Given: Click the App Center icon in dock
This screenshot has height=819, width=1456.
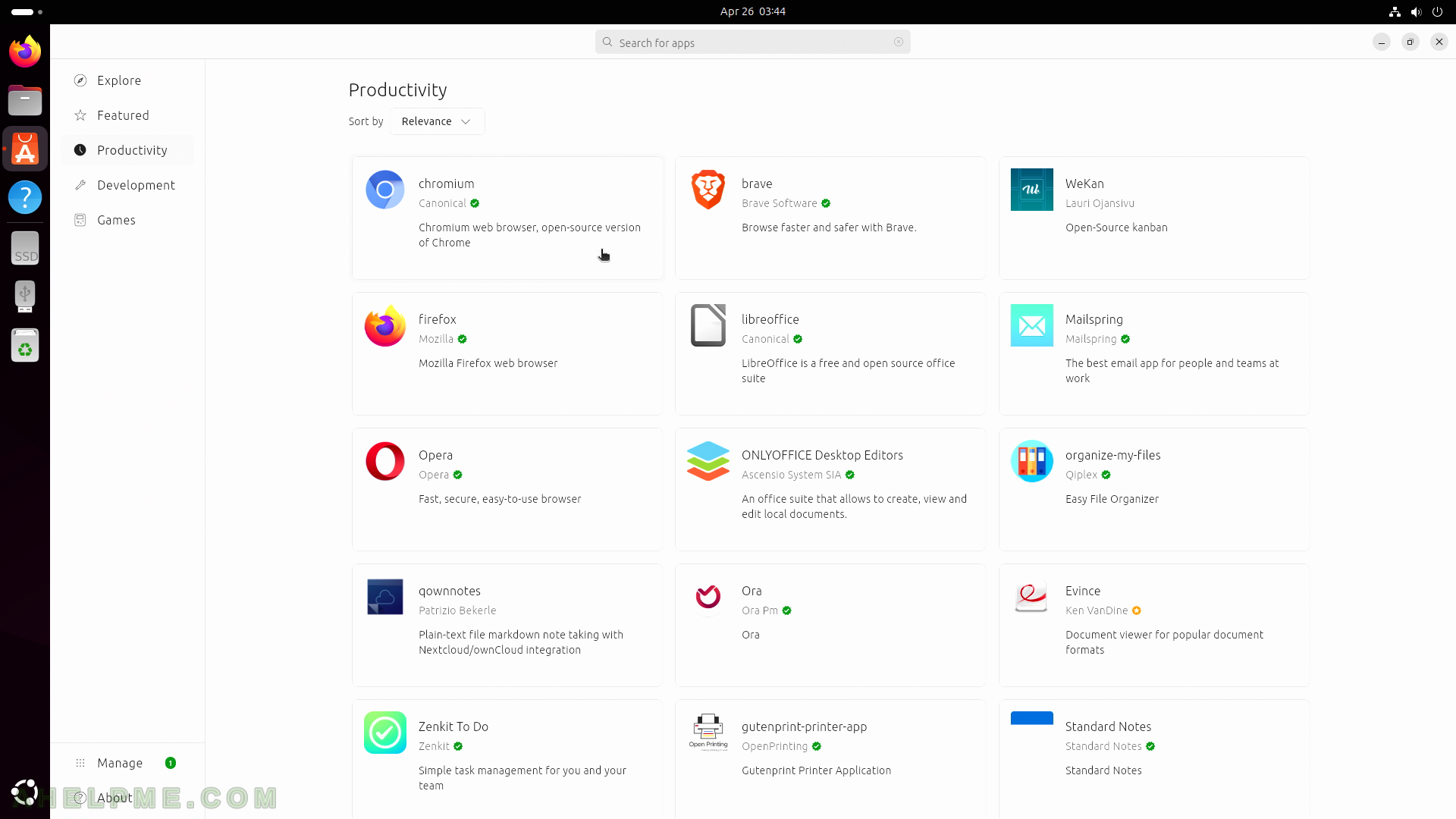Looking at the screenshot, I should [25, 149].
